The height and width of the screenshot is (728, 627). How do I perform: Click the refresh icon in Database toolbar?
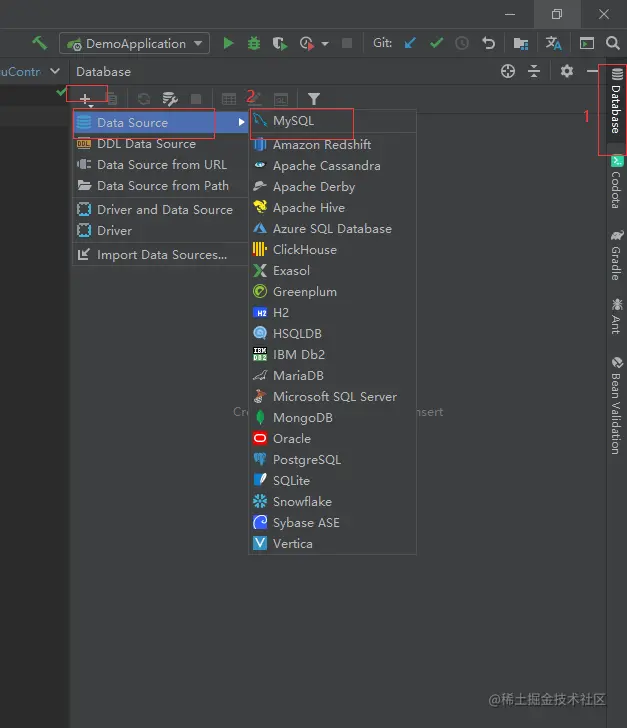144,99
